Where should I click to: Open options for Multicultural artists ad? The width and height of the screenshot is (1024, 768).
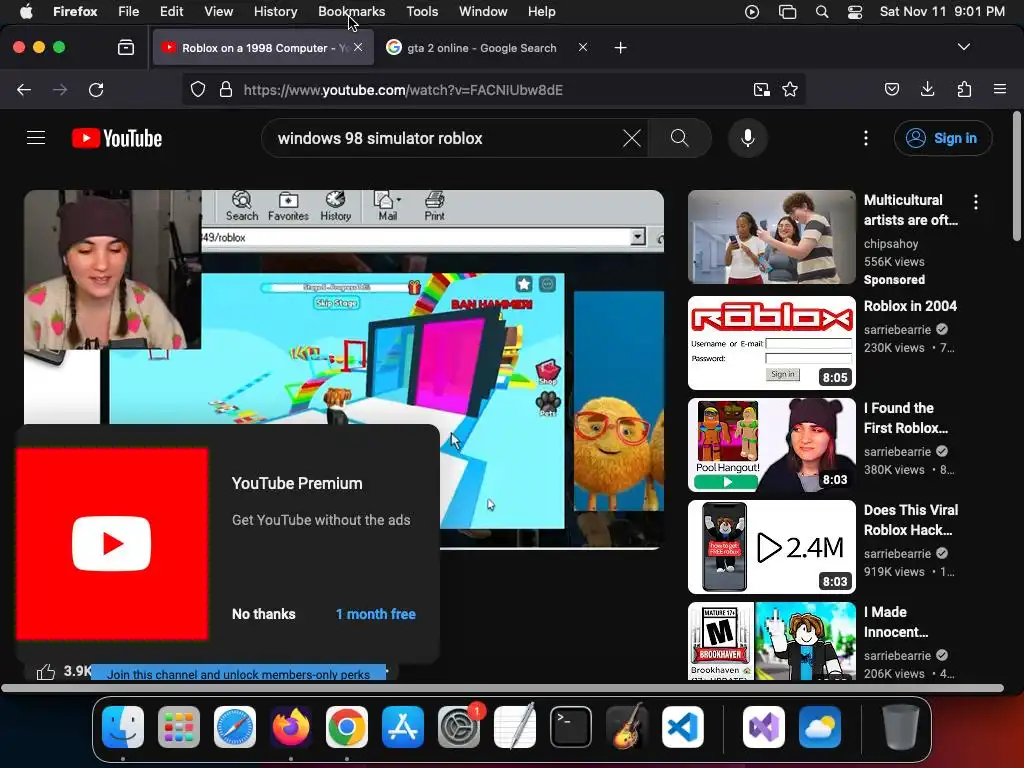[976, 202]
